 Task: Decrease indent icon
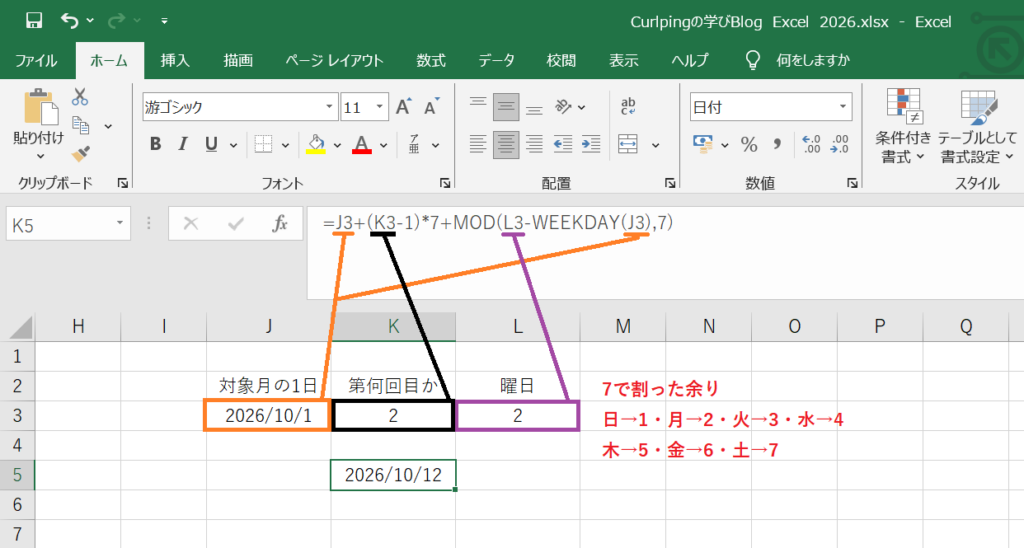point(563,144)
